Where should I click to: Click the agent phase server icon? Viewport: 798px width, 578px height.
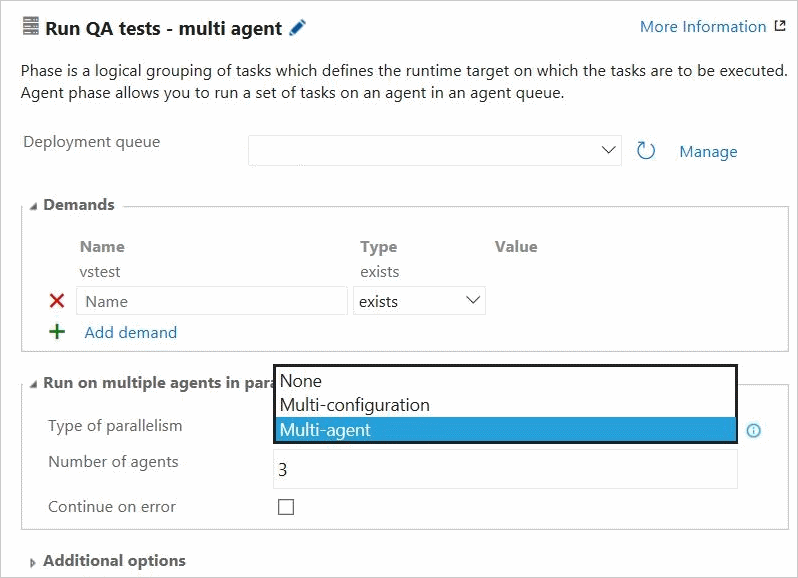click(x=31, y=26)
